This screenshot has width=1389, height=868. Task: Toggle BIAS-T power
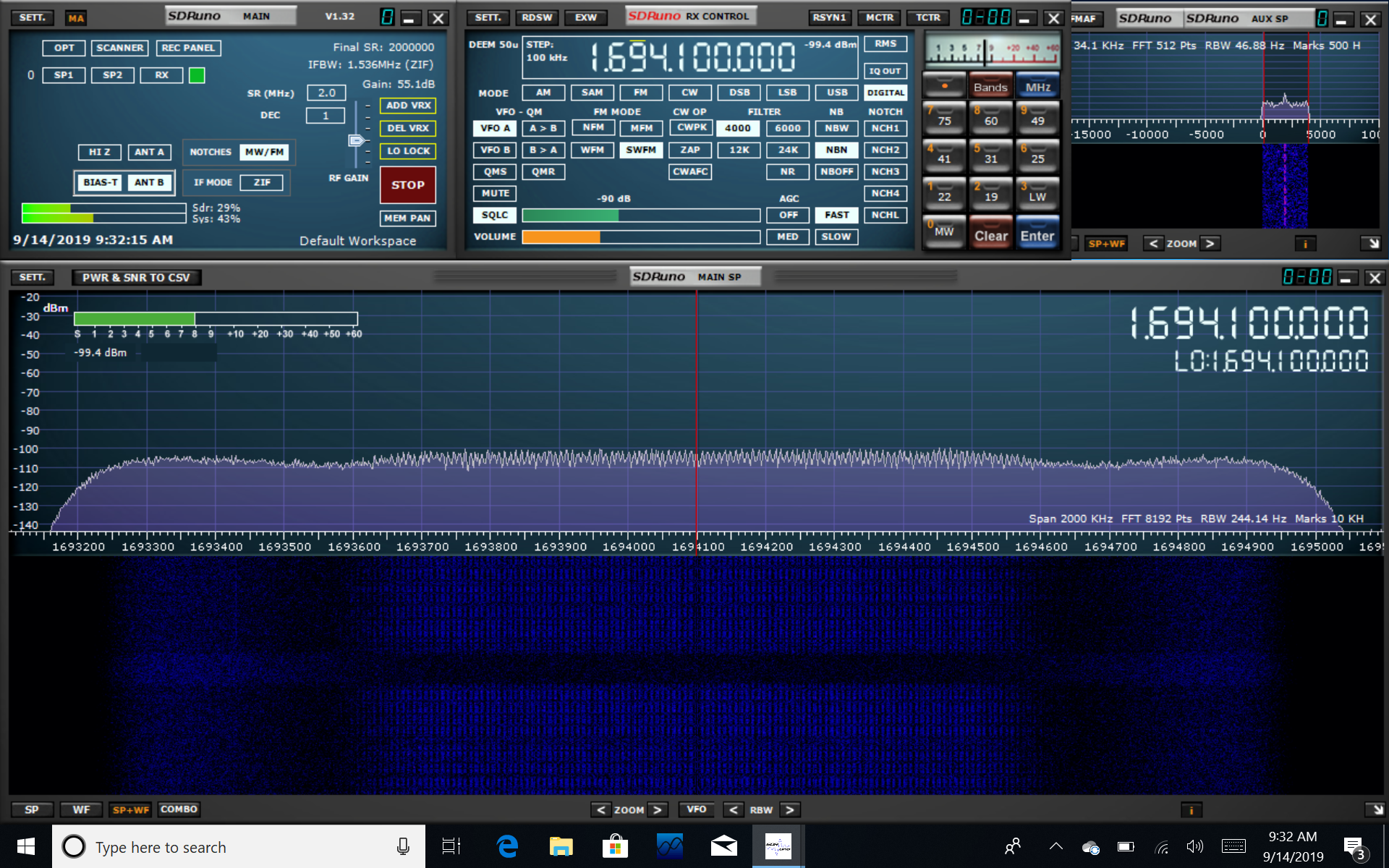pos(101,182)
